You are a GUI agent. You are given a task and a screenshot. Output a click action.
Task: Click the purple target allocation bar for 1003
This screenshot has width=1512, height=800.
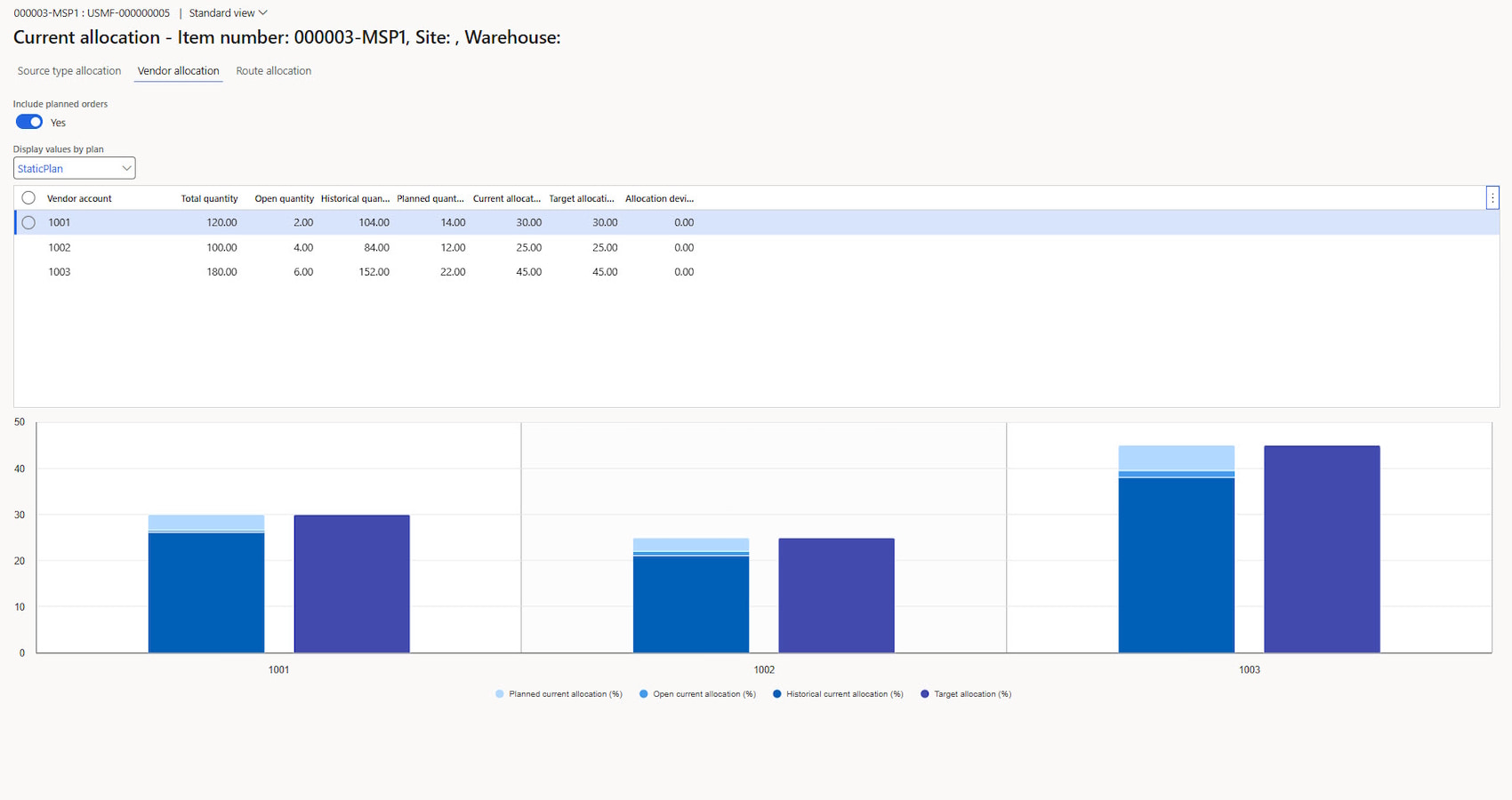1322,549
